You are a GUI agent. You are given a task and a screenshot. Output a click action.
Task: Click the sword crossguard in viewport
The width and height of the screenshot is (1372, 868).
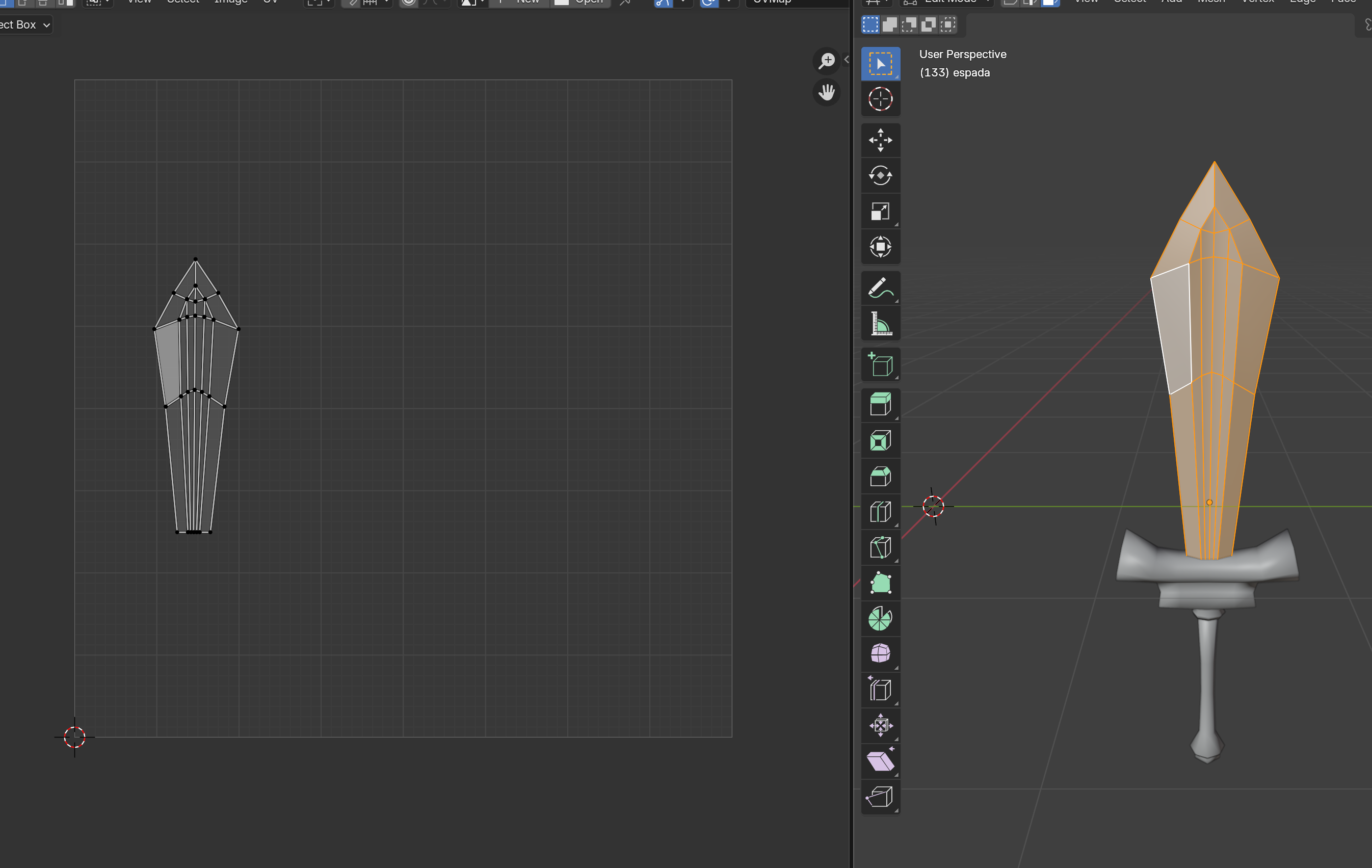pyautogui.click(x=1207, y=564)
